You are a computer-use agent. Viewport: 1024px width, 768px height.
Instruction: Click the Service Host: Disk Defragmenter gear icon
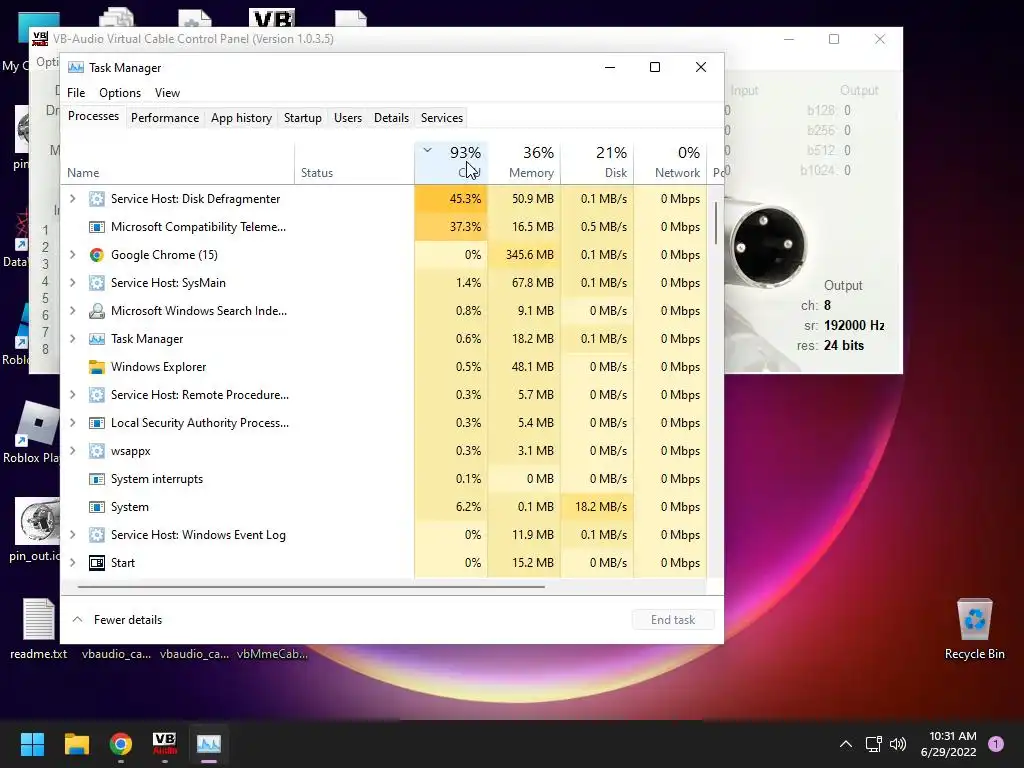(97, 199)
